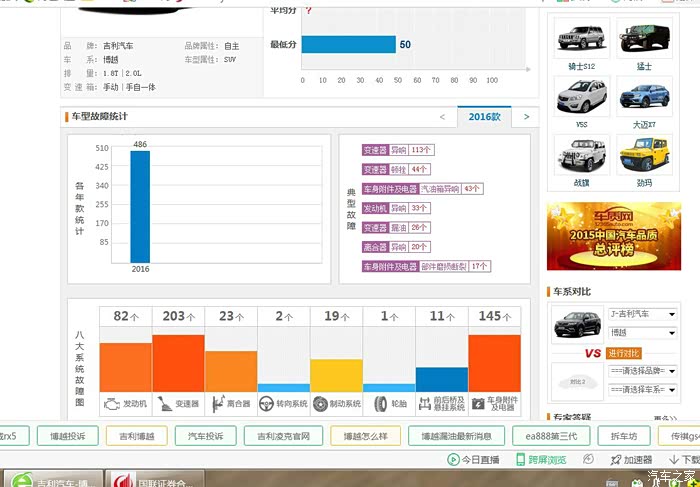Click the 博越 comparison car thumbnail

tap(578, 325)
